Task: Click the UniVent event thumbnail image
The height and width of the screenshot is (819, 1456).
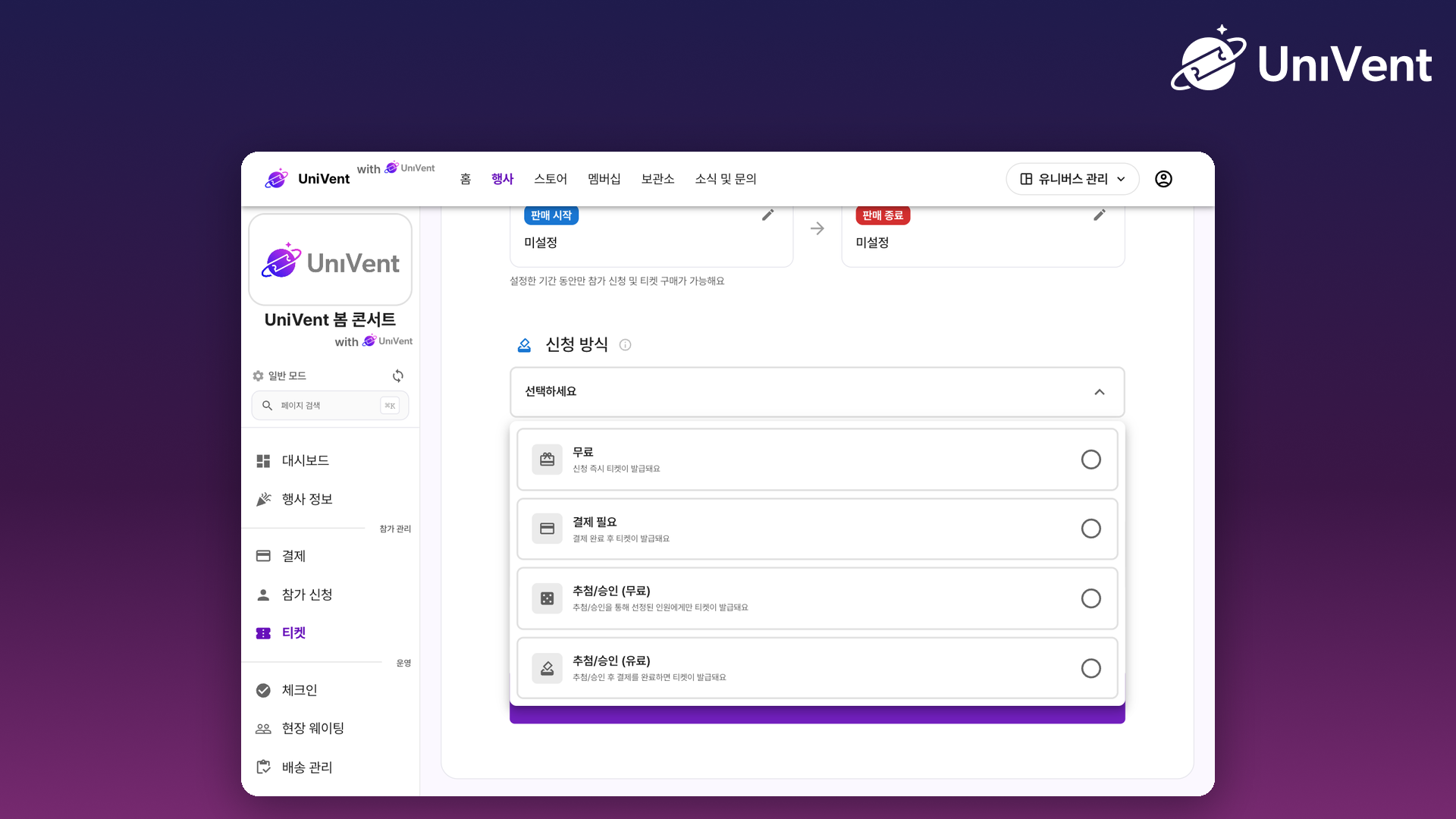Action: point(330,259)
